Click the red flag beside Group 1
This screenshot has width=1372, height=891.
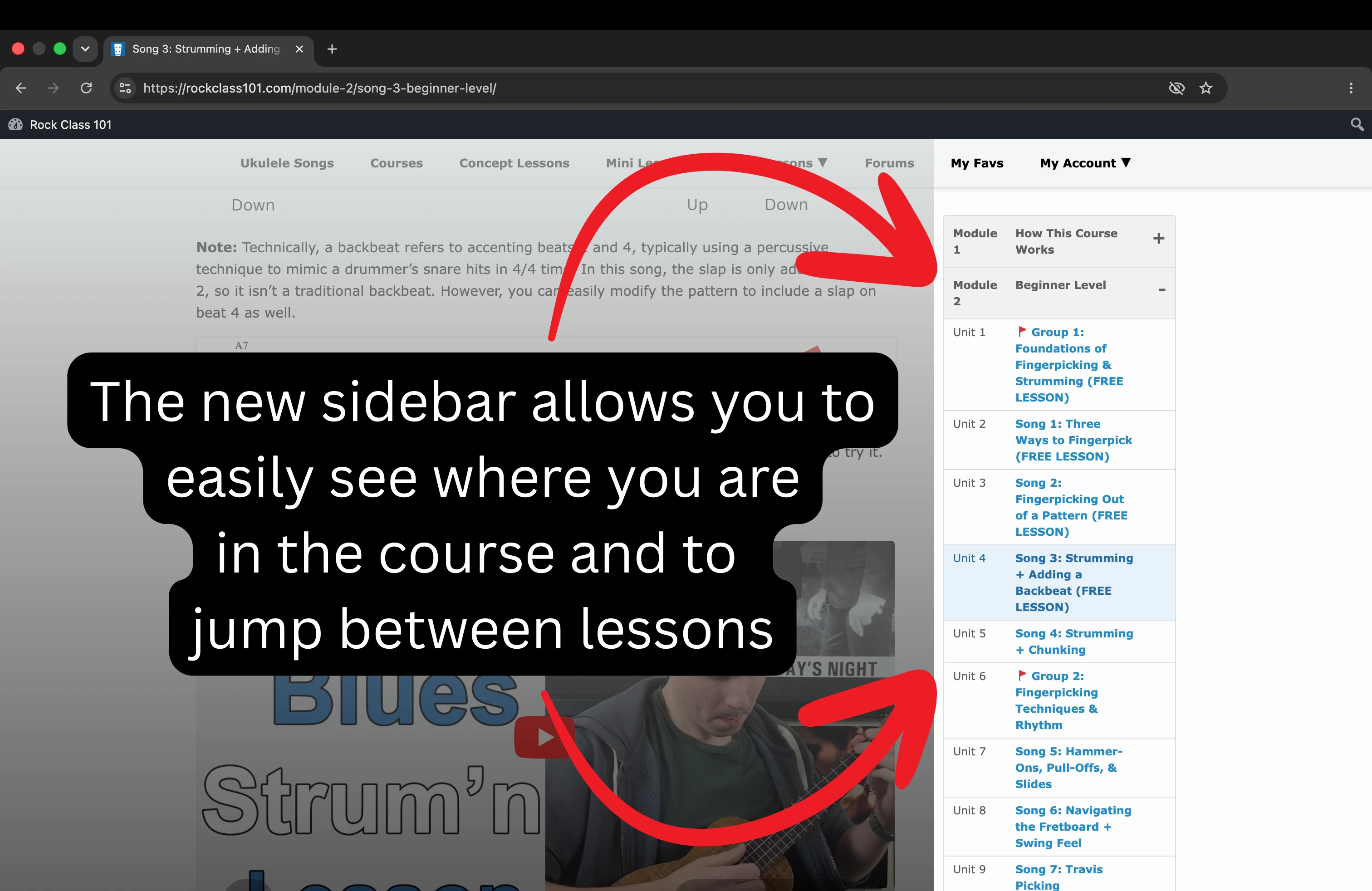(x=1021, y=331)
